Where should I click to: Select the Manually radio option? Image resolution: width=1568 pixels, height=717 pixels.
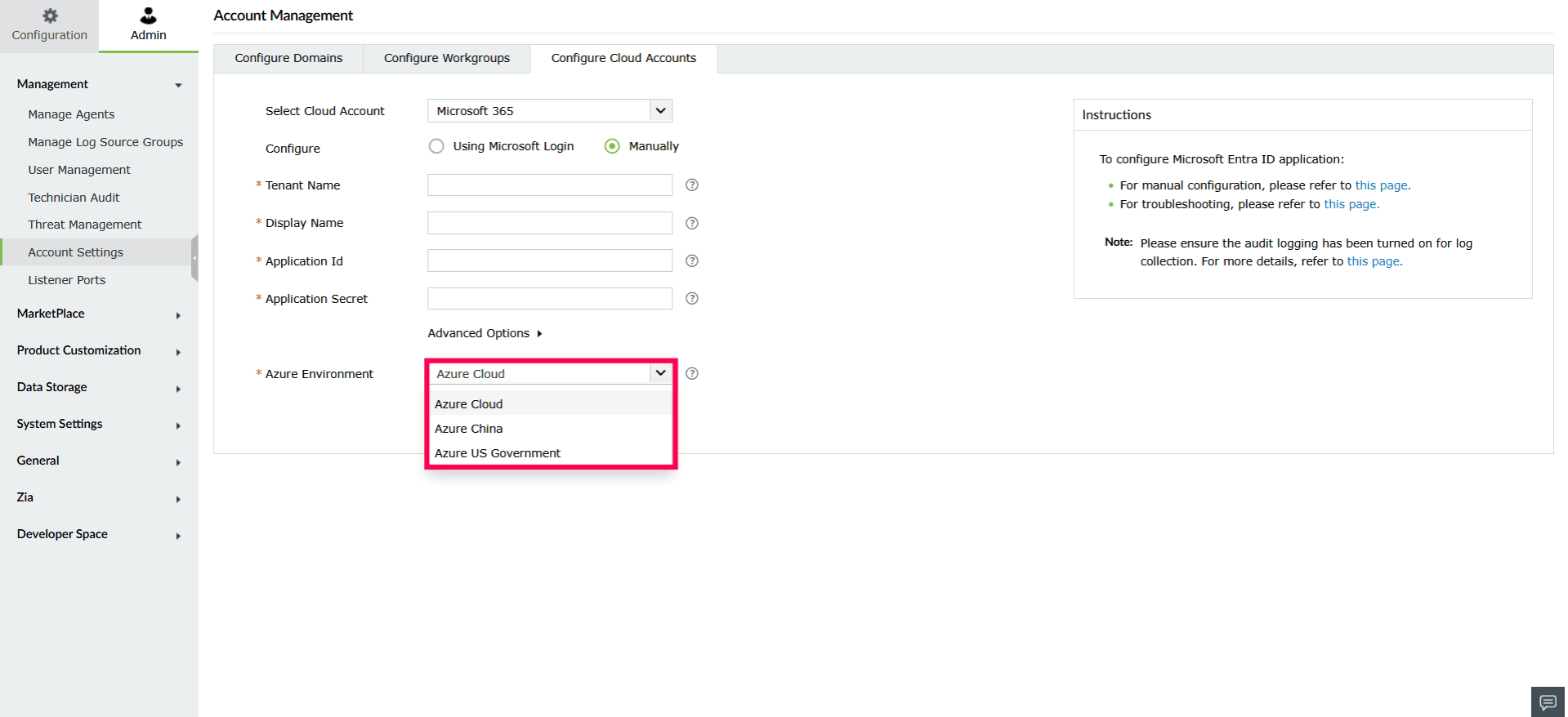pos(612,146)
